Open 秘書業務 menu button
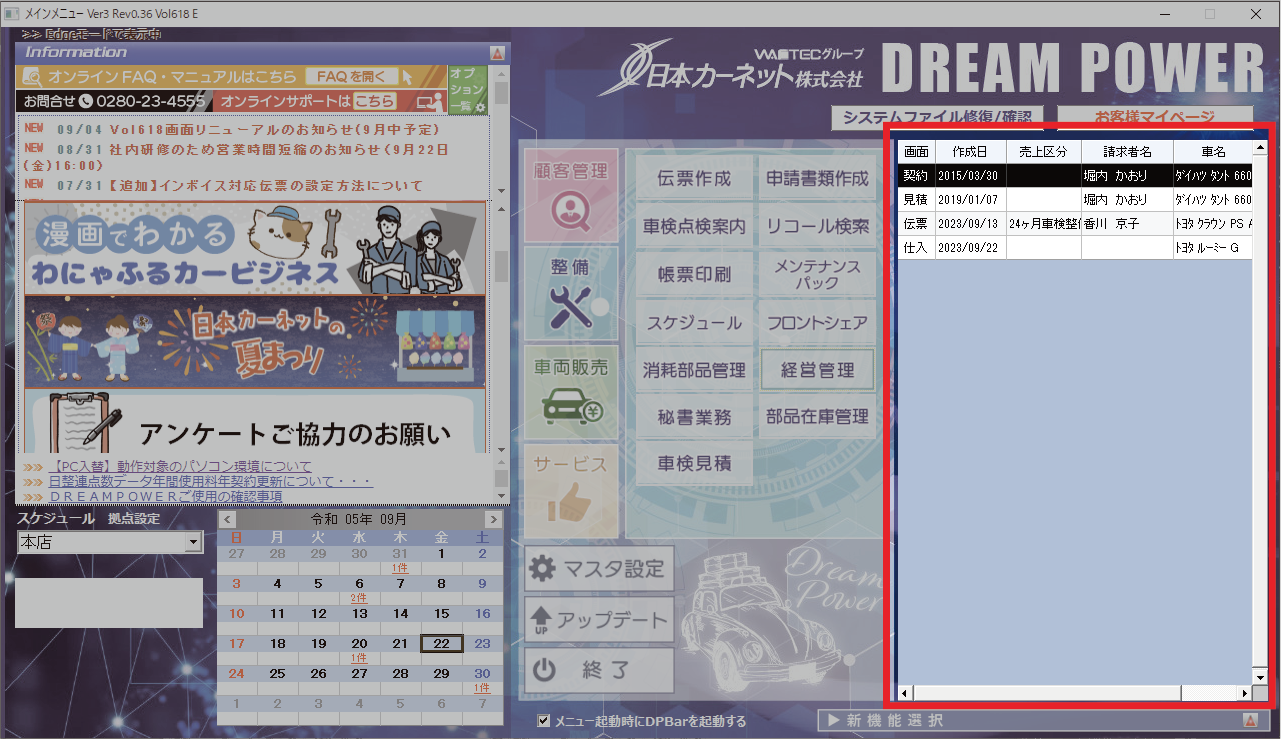 pos(694,417)
